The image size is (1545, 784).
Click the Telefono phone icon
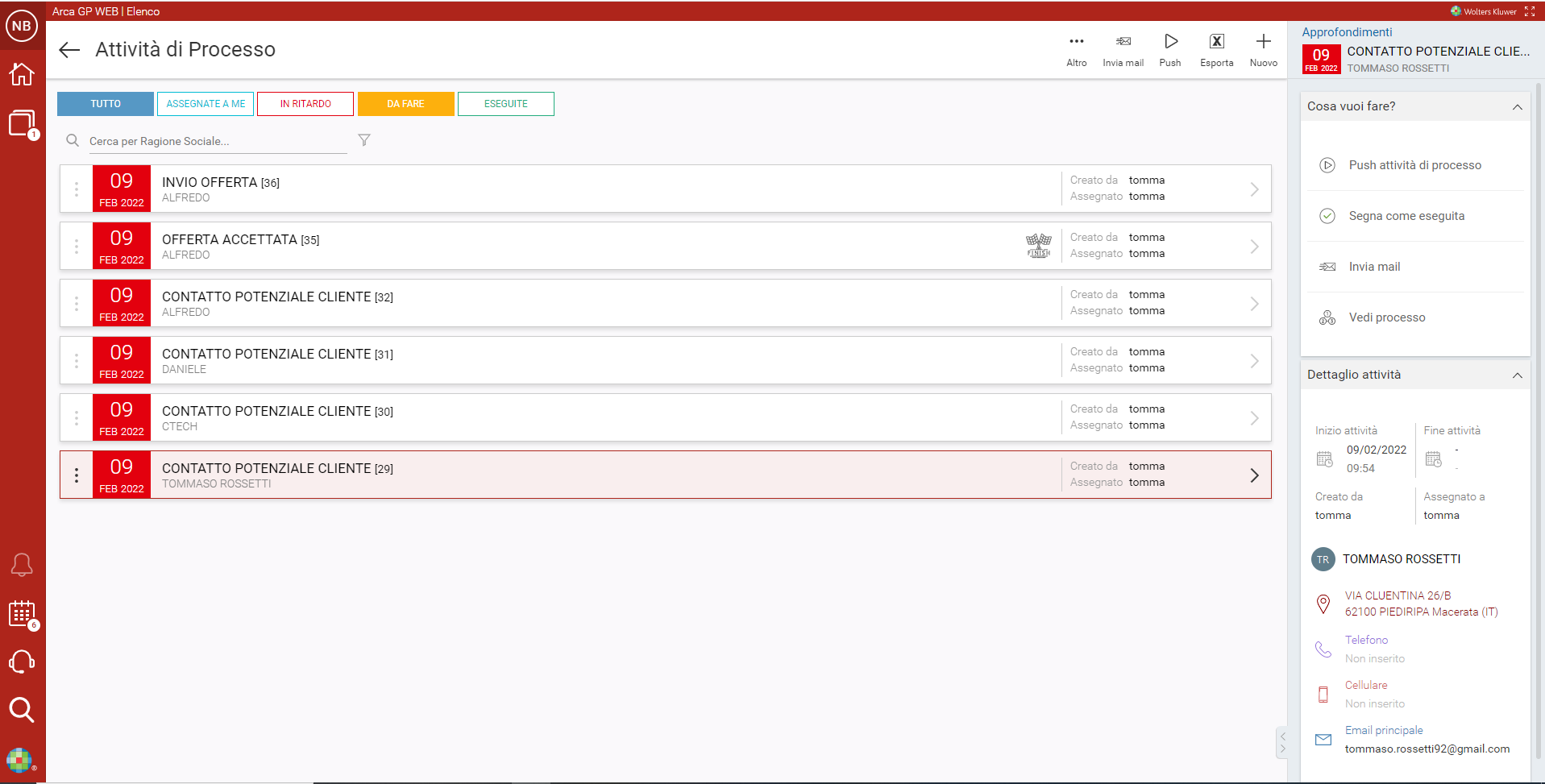(1323, 649)
